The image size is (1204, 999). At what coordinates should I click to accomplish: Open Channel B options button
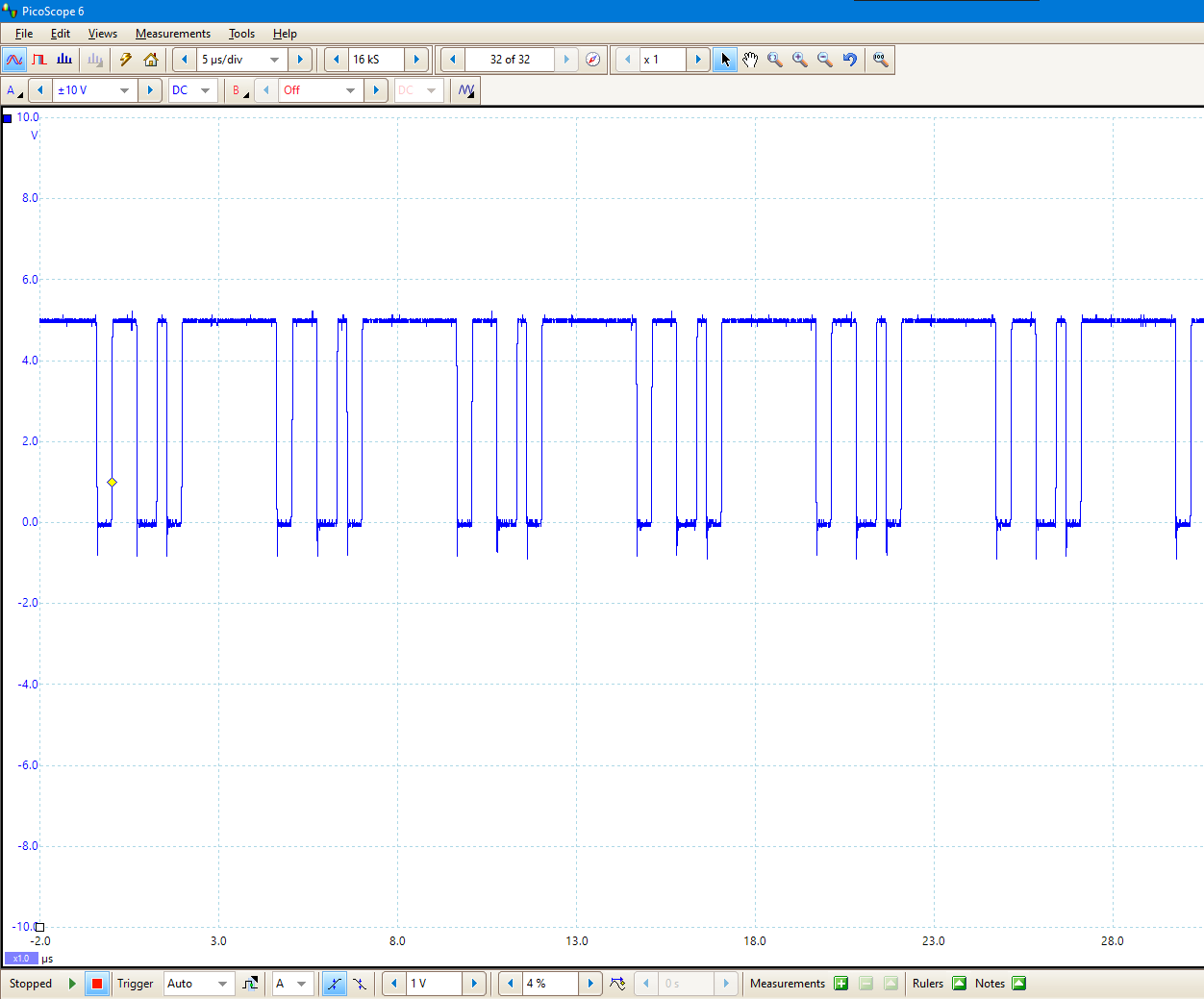click(239, 90)
